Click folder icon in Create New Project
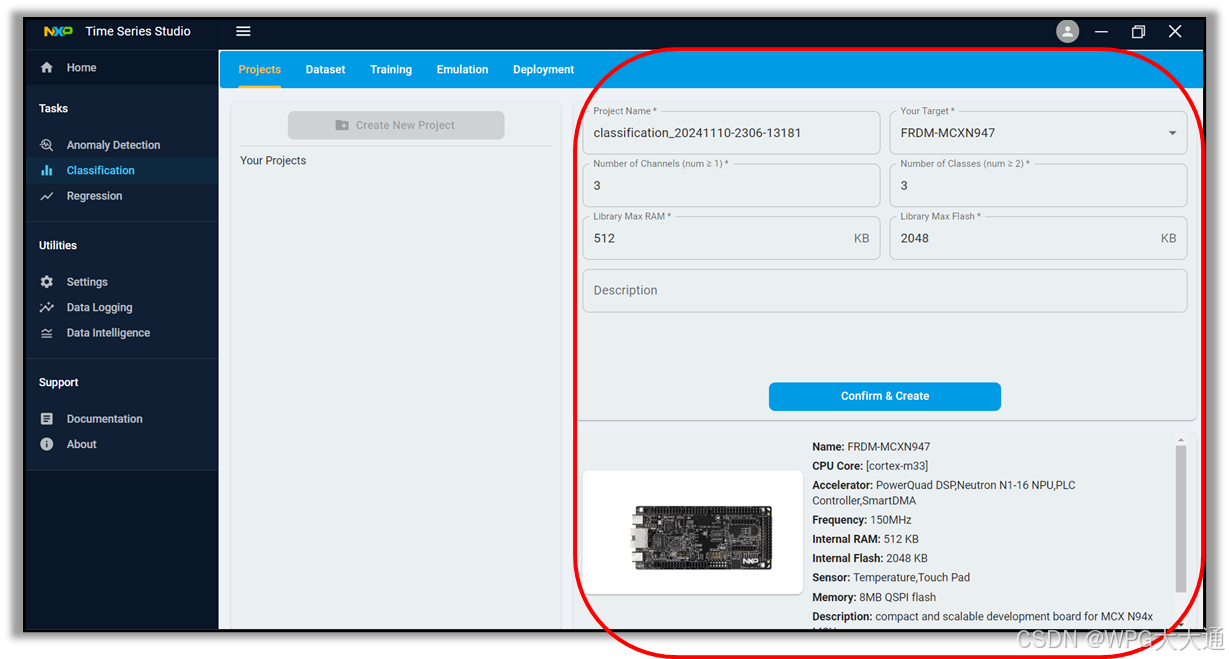This screenshot has height=659, width=1229. point(342,125)
